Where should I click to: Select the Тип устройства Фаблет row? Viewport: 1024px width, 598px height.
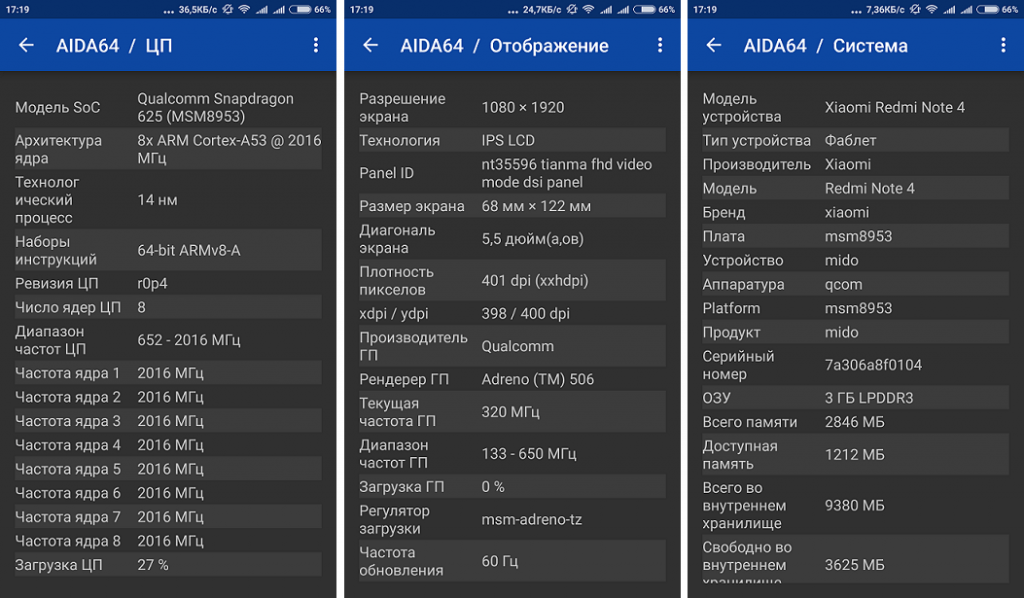click(855, 140)
